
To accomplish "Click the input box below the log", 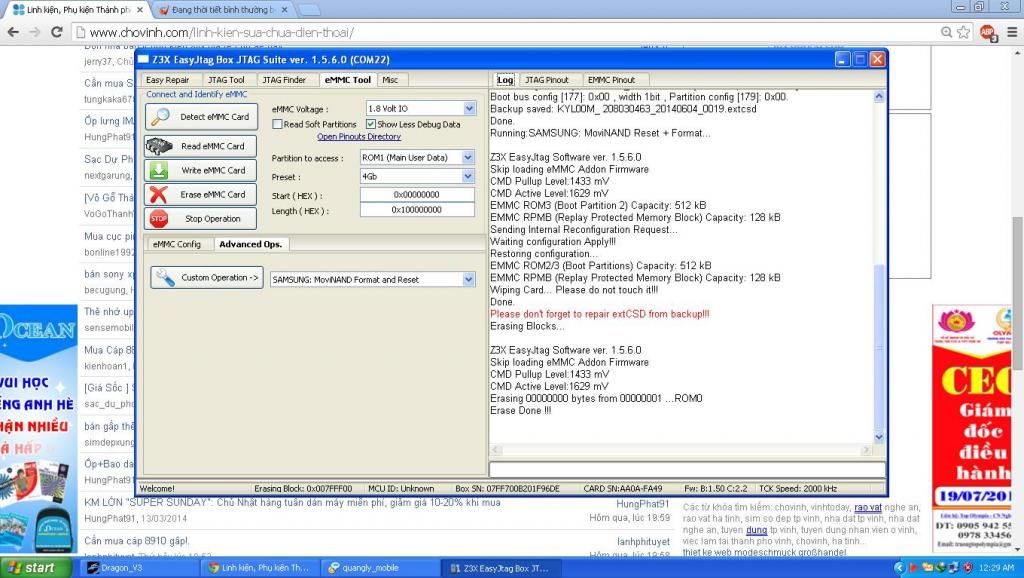I will (687, 470).
